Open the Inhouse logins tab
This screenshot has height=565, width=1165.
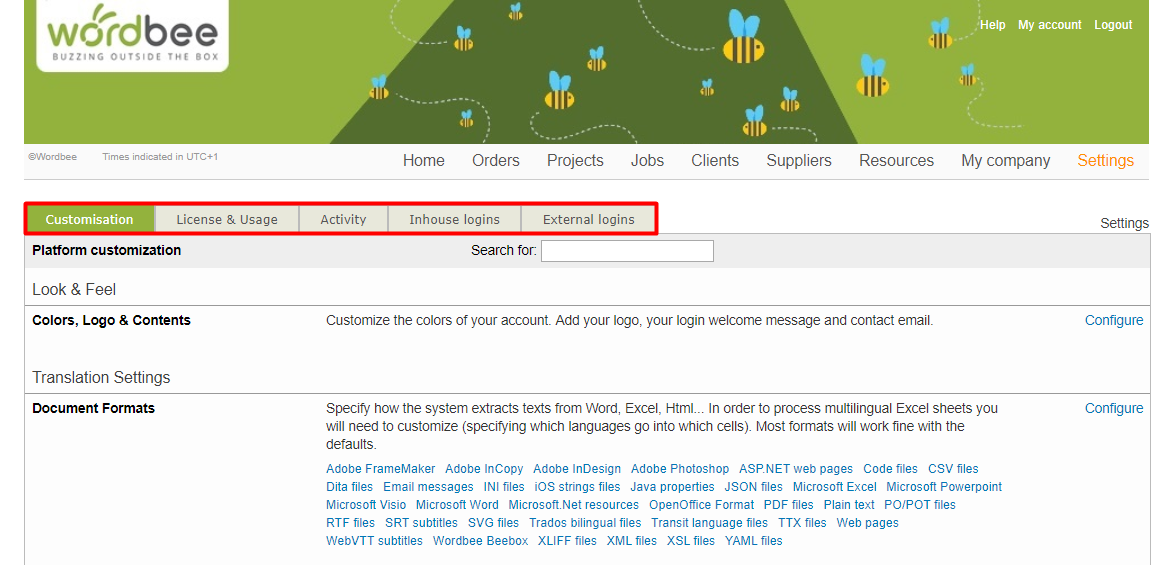pyautogui.click(x=454, y=219)
